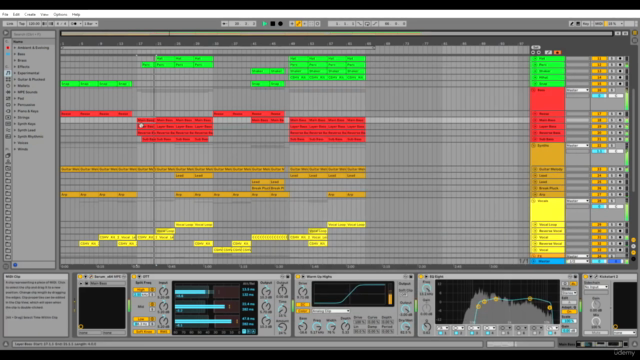Select the Sounds category icon in browser
The height and width of the screenshot is (360, 640).
point(8,73)
